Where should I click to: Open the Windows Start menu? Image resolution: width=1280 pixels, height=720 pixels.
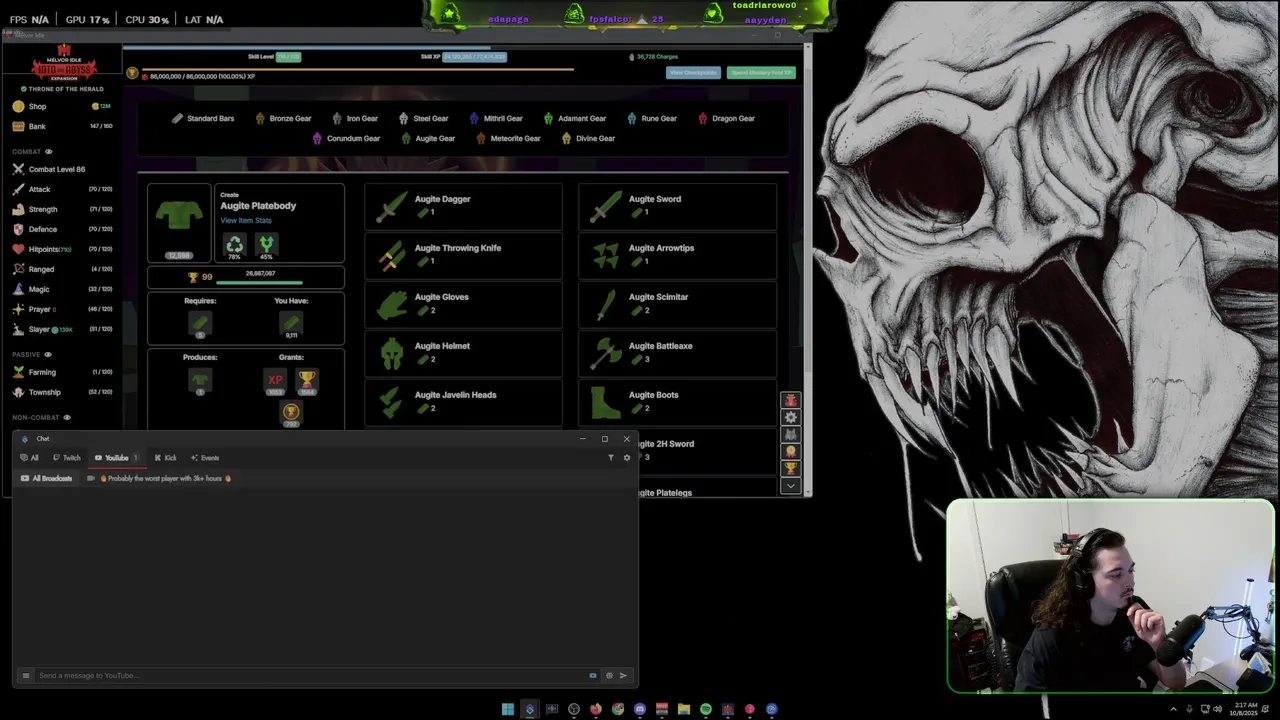[508, 709]
